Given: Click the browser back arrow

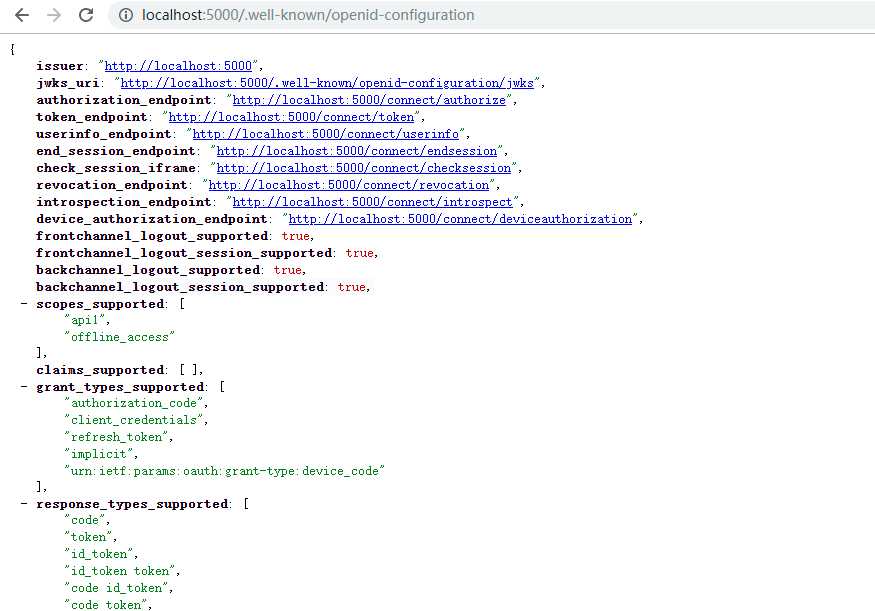Looking at the screenshot, I should 22,15.
